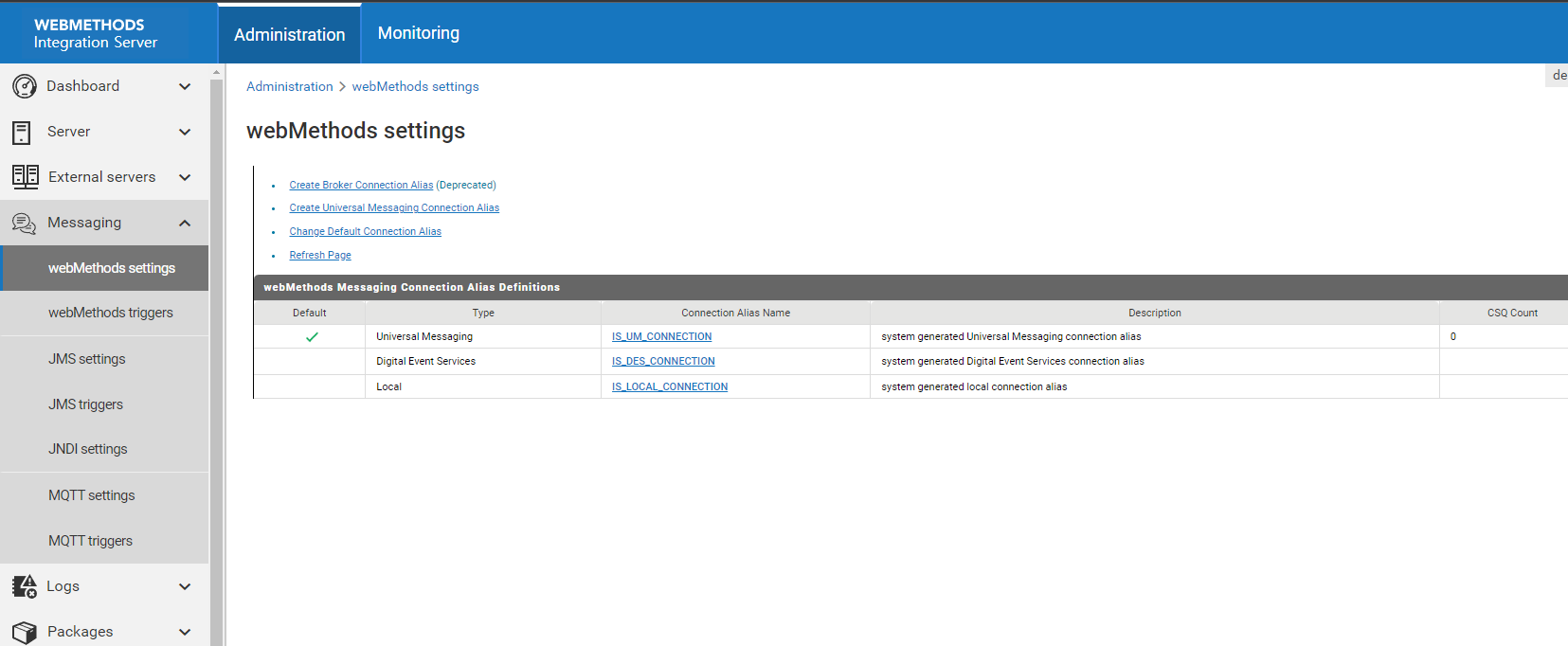Click the CSQ Count column header

coord(1512,313)
